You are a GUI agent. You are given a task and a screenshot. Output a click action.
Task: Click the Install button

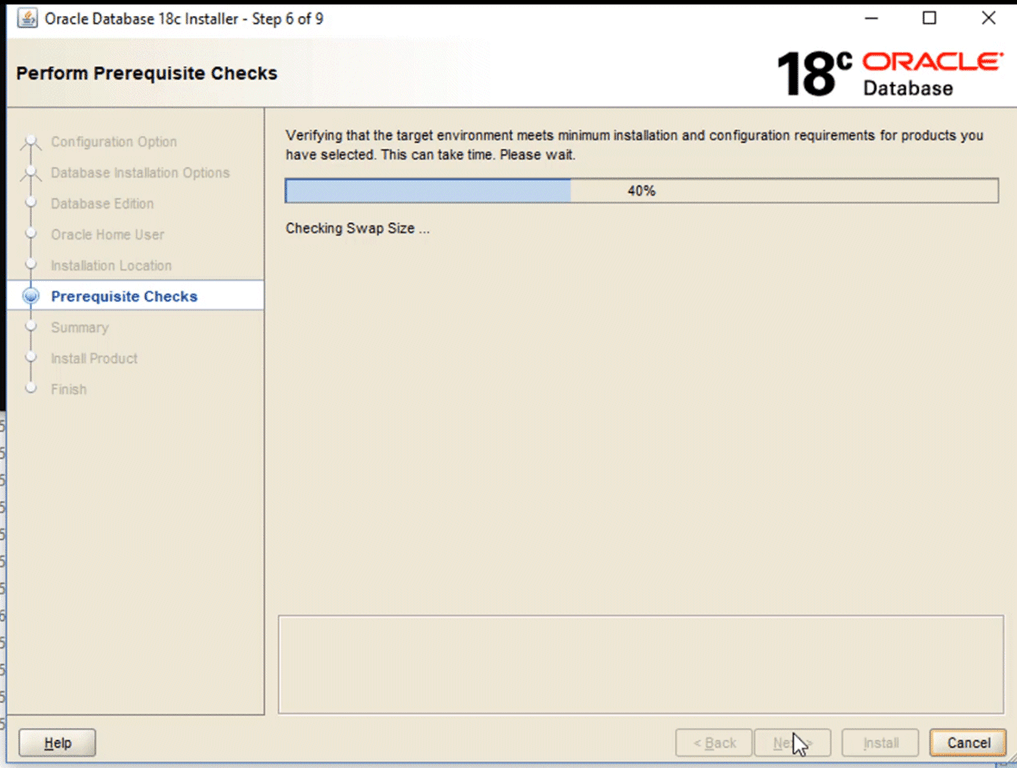coord(881,743)
